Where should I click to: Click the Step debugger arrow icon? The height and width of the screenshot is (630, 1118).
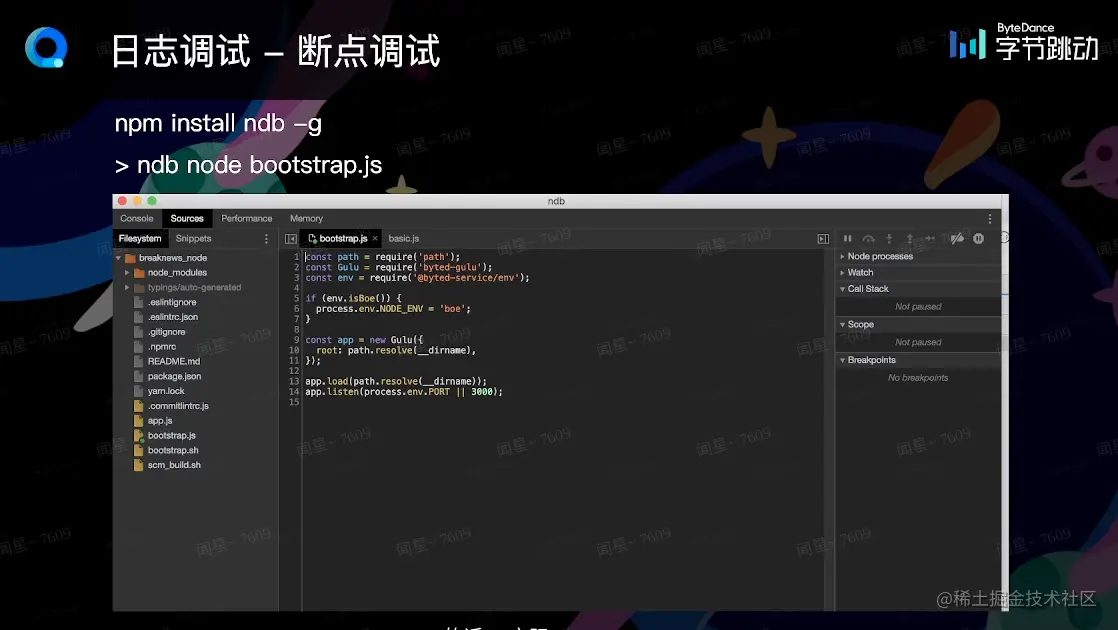pos(930,239)
